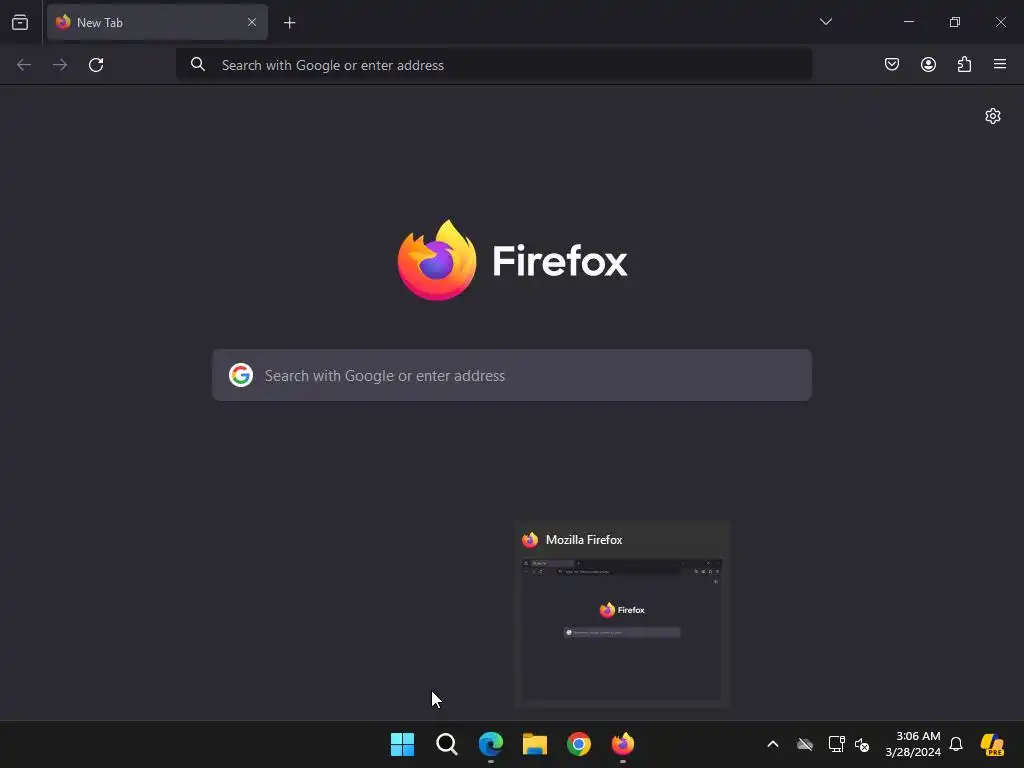Open File Explorer from the taskbar
The height and width of the screenshot is (768, 1024).
pyautogui.click(x=535, y=744)
